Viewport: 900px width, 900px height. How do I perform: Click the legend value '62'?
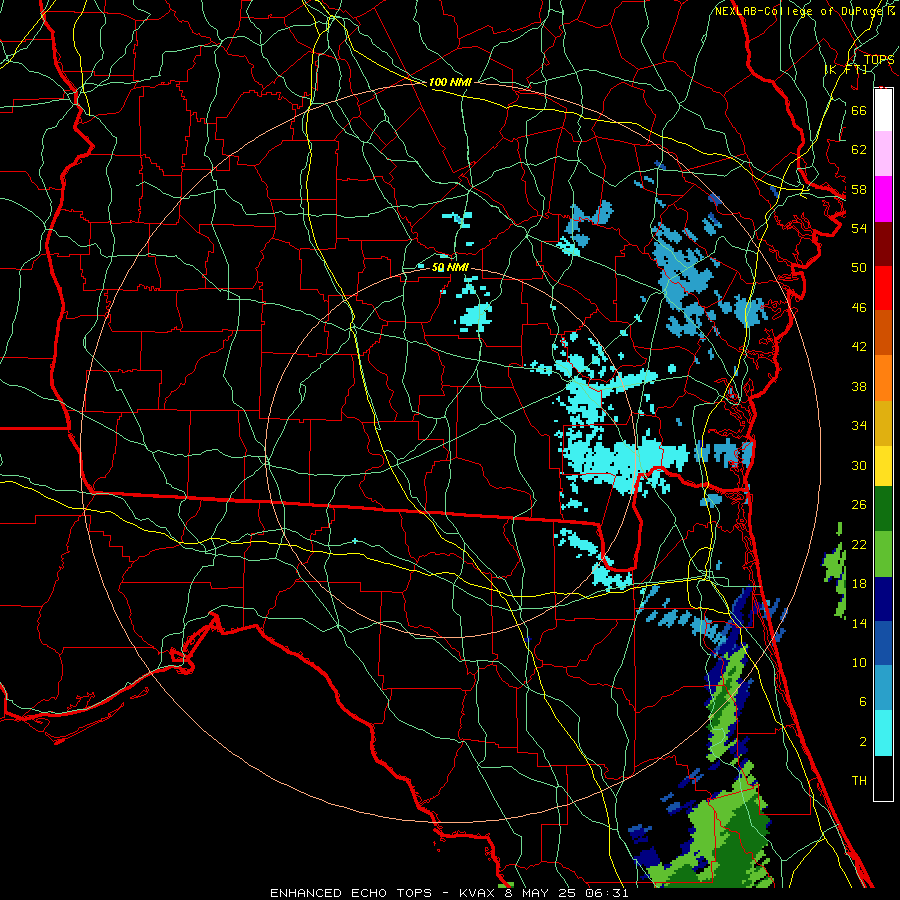tap(859, 150)
